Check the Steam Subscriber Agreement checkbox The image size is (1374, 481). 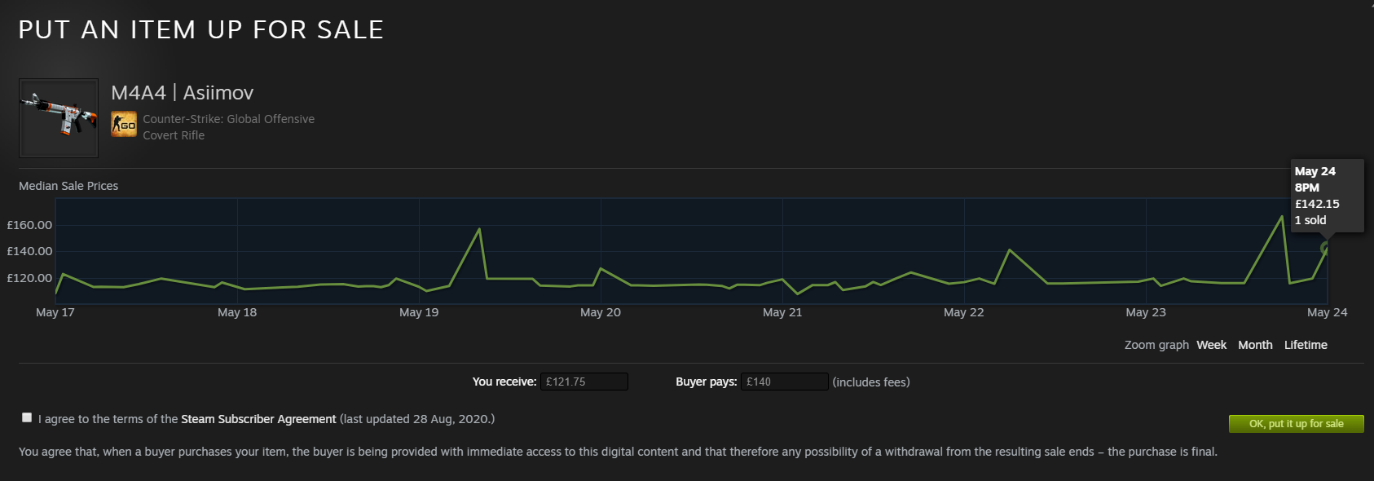click(26, 418)
